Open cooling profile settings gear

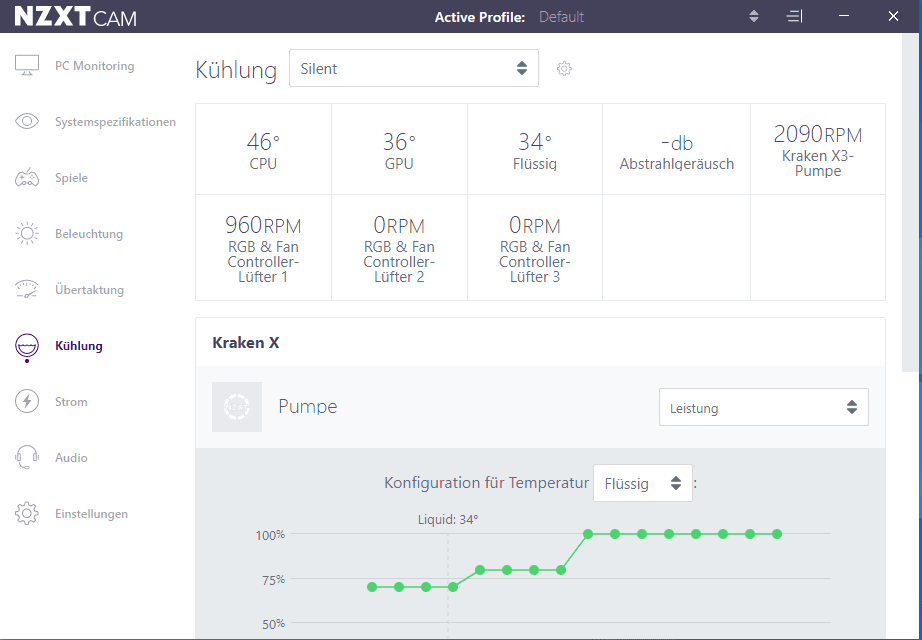point(564,69)
